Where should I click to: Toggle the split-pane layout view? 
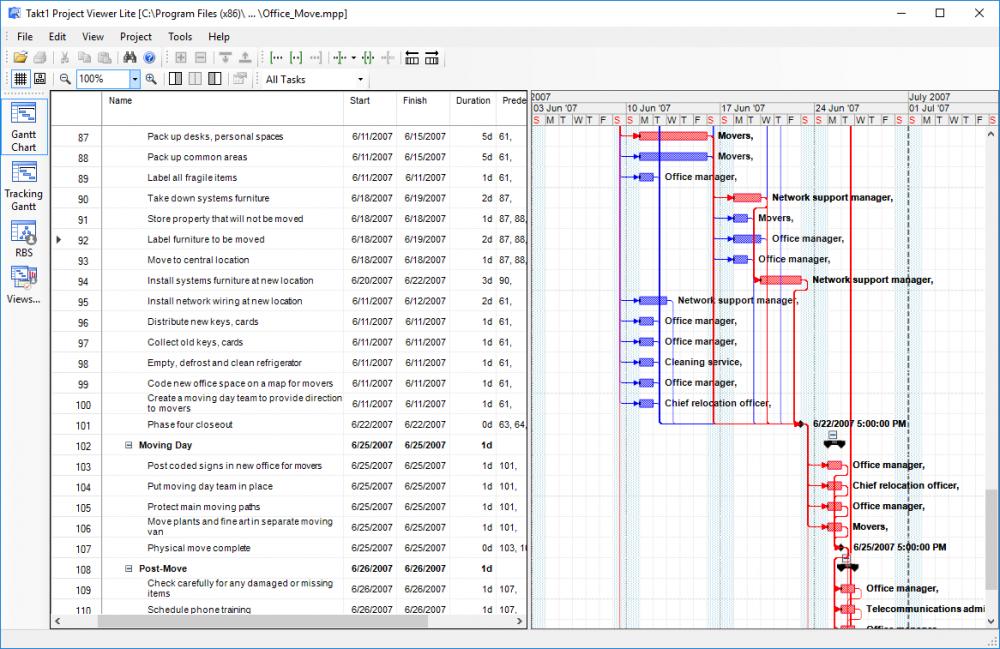coord(195,79)
